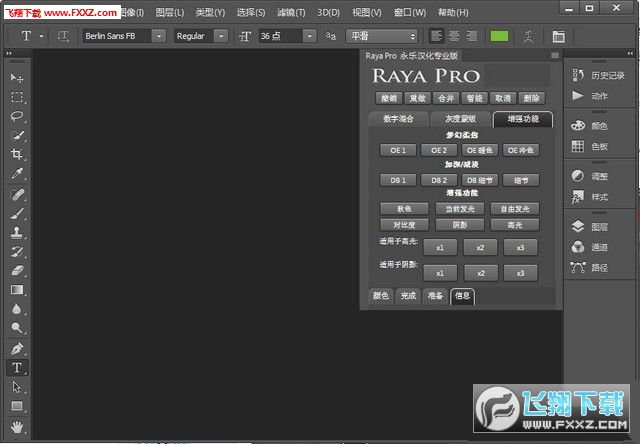The height and width of the screenshot is (444, 640).
Task: Open the 类型(Y) menu
Action: (210, 13)
